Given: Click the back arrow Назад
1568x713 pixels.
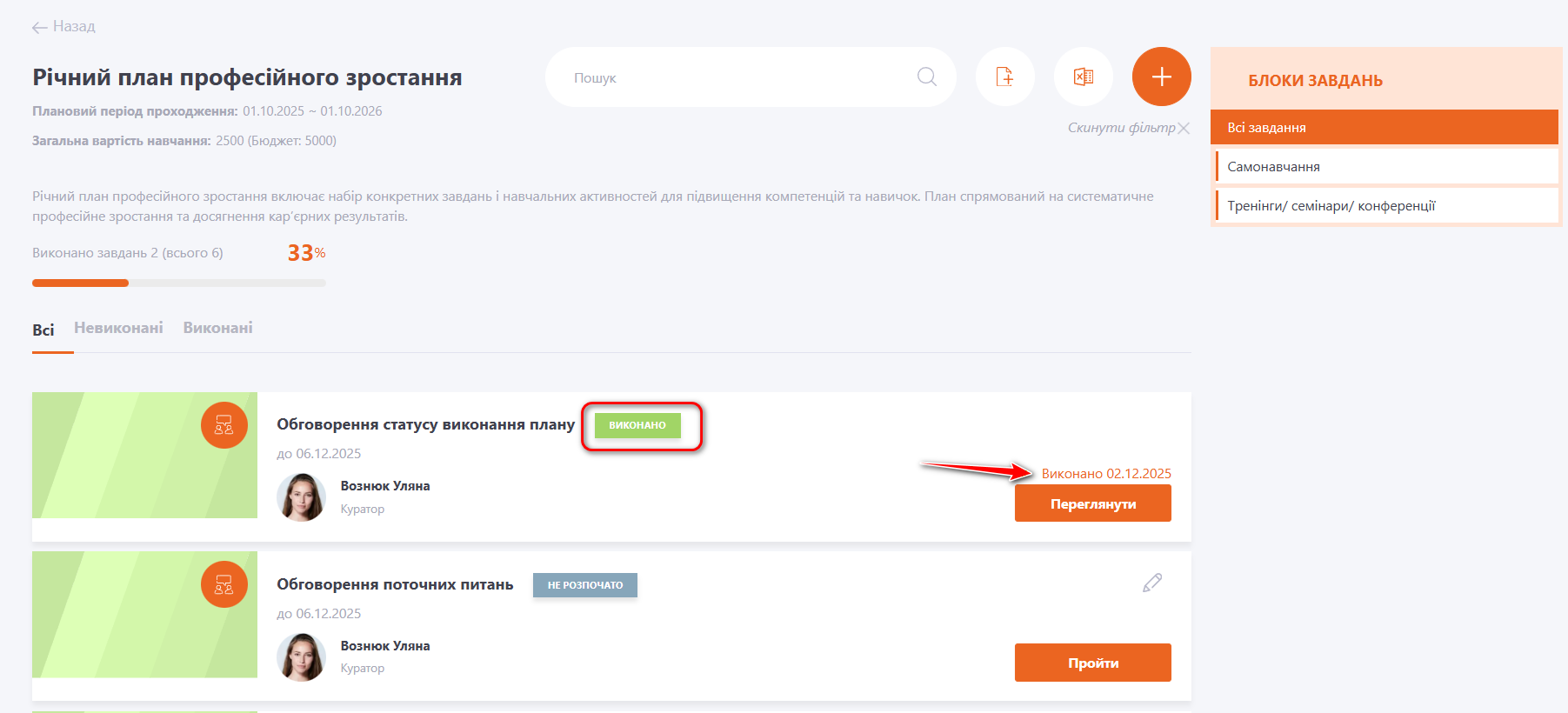Looking at the screenshot, I should tap(63, 27).
